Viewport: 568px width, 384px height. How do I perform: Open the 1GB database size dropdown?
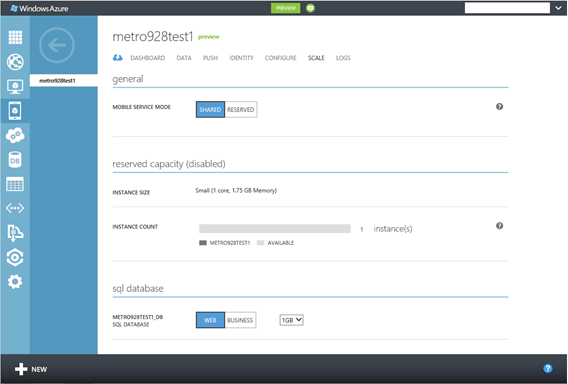292,320
